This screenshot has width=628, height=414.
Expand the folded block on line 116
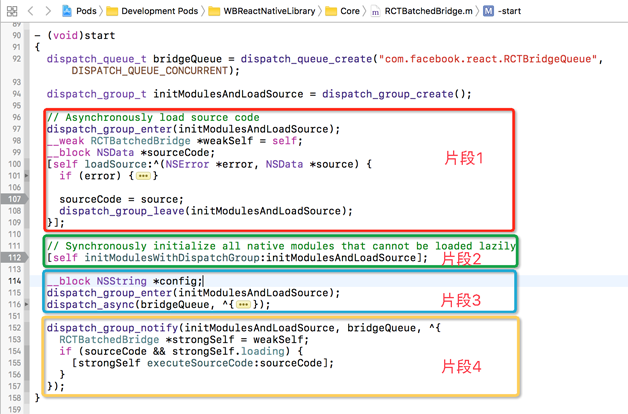(245, 305)
